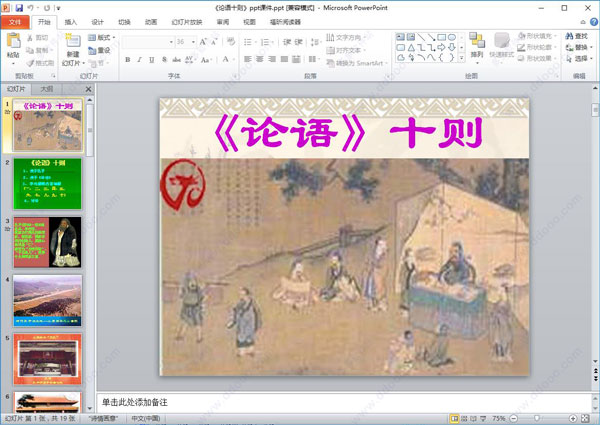Select the Down Arrow shape
The width and height of the screenshot is (600, 425).
pyautogui.click(x=452, y=47)
